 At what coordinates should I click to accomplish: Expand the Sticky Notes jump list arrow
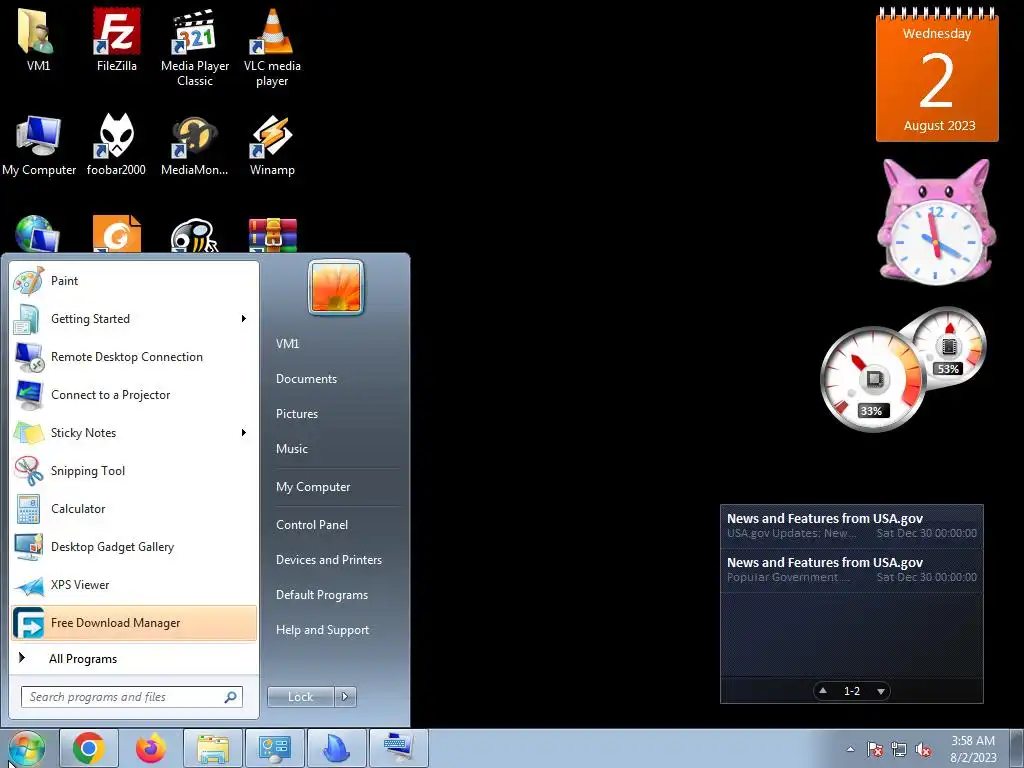coord(244,433)
